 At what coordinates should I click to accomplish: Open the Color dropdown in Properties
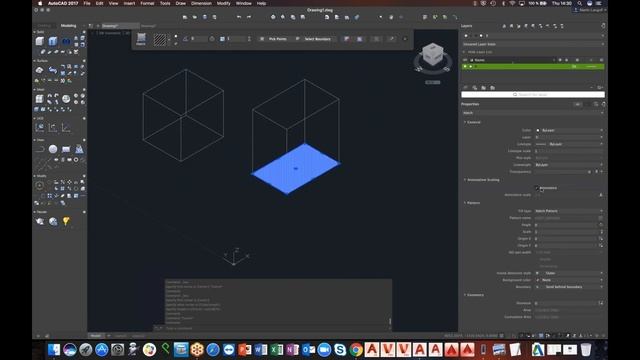tap(569, 130)
